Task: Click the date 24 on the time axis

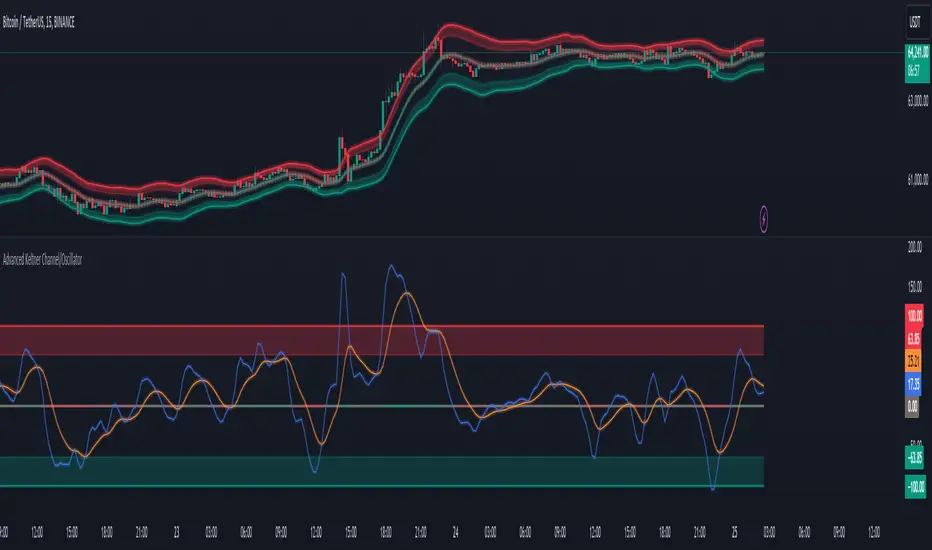Action: click(x=455, y=532)
